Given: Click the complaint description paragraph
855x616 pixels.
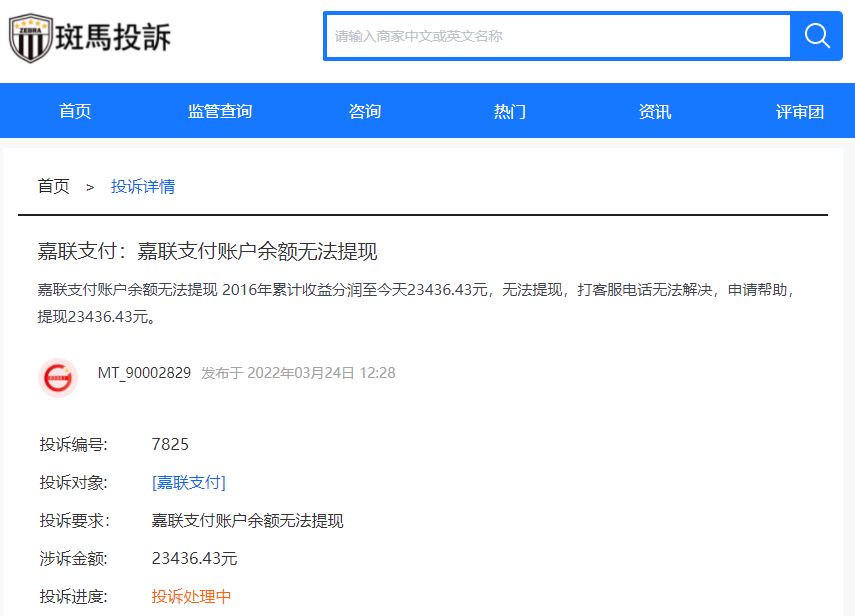Looking at the screenshot, I should (x=416, y=303).
